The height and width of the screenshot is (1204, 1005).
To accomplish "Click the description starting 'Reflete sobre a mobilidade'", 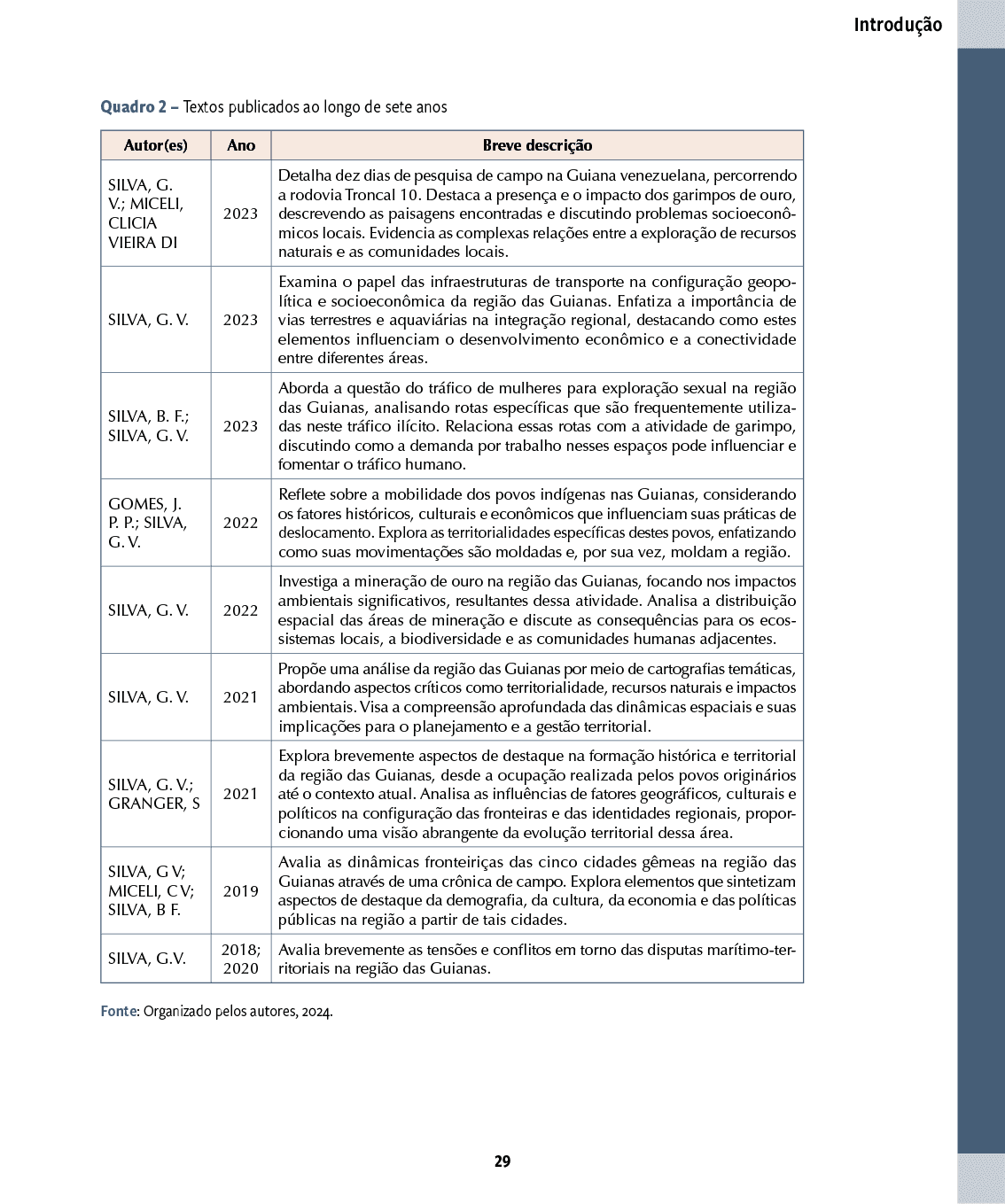I will [537, 523].
